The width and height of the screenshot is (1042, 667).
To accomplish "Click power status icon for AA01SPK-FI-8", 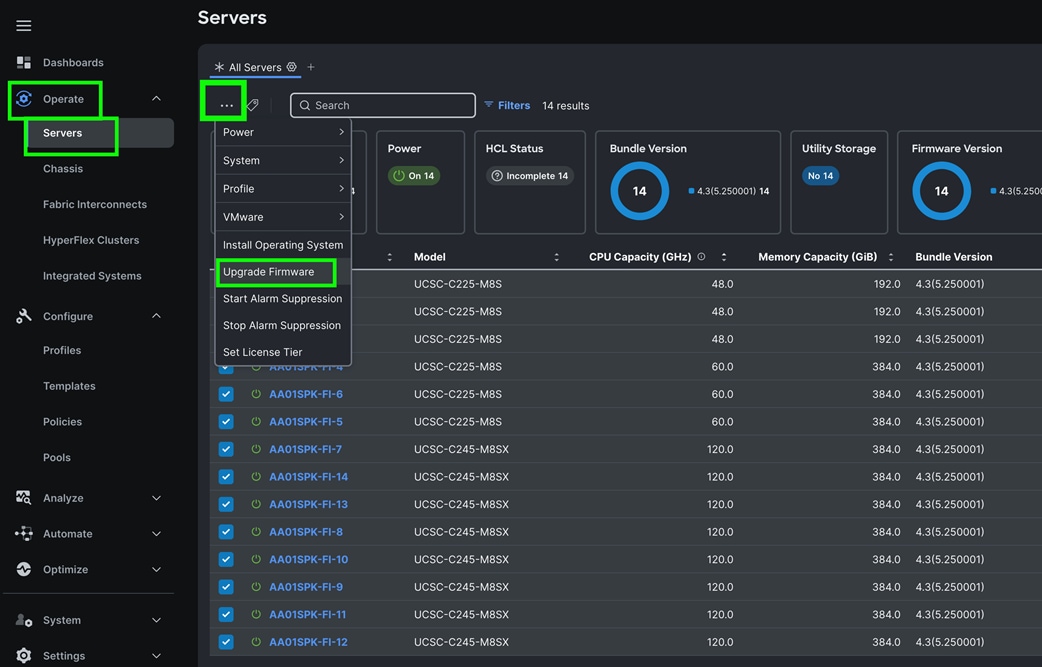I will click(256, 531).
